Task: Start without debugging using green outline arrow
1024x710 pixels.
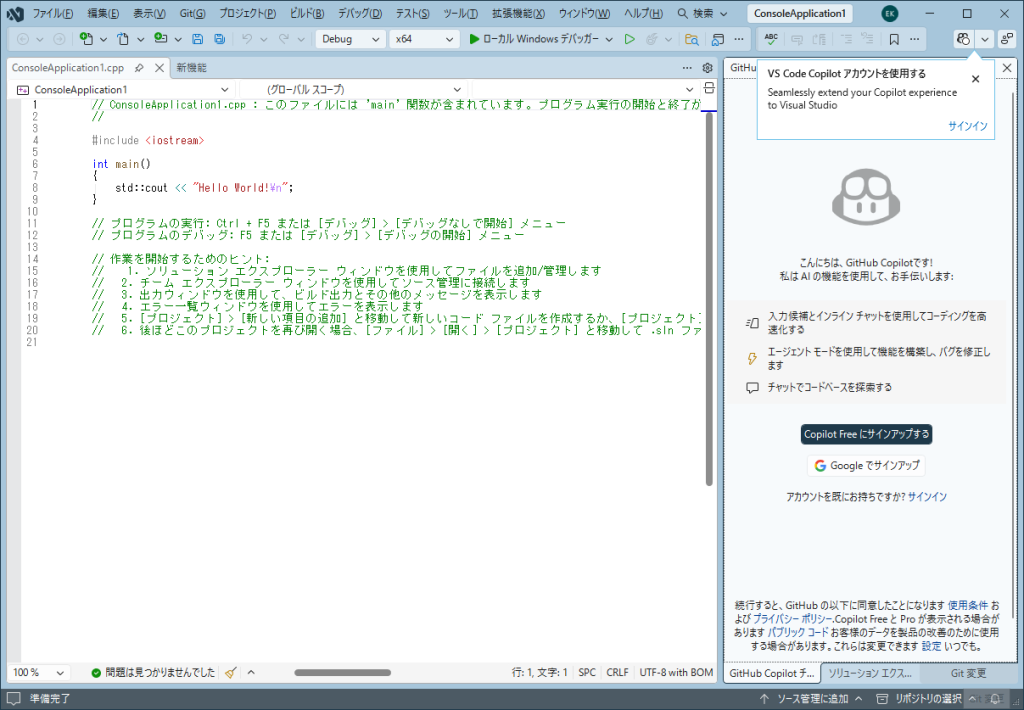Action: pos(629,39)
